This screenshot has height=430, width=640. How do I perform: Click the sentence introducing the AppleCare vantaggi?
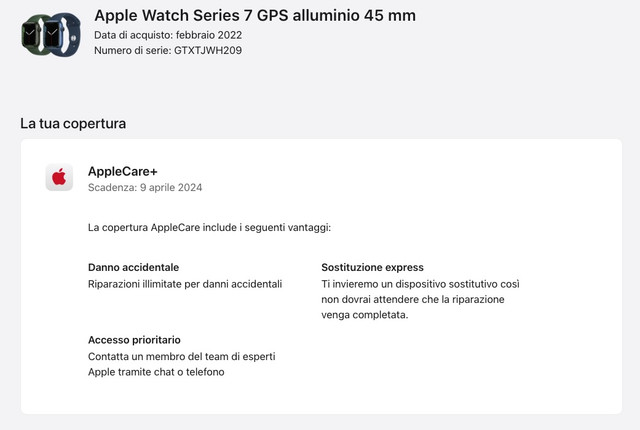209,227
